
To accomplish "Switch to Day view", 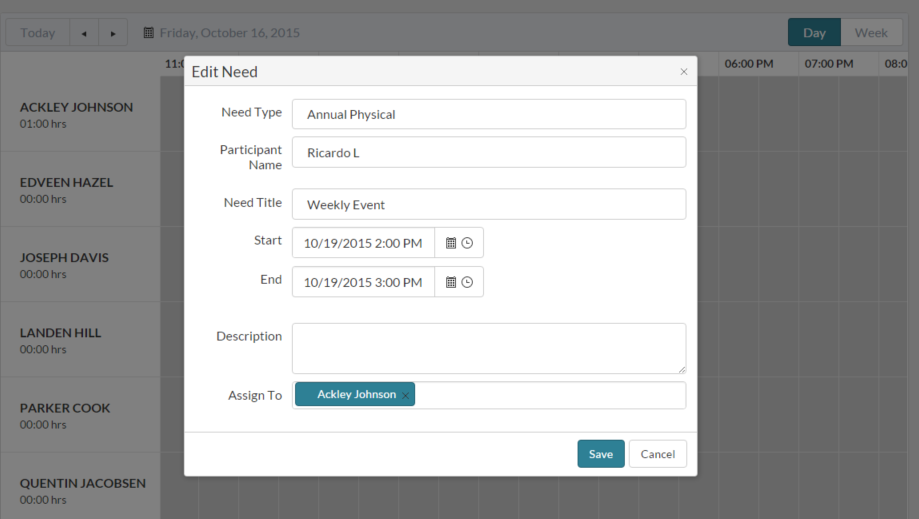I will [x=814, y=33].
